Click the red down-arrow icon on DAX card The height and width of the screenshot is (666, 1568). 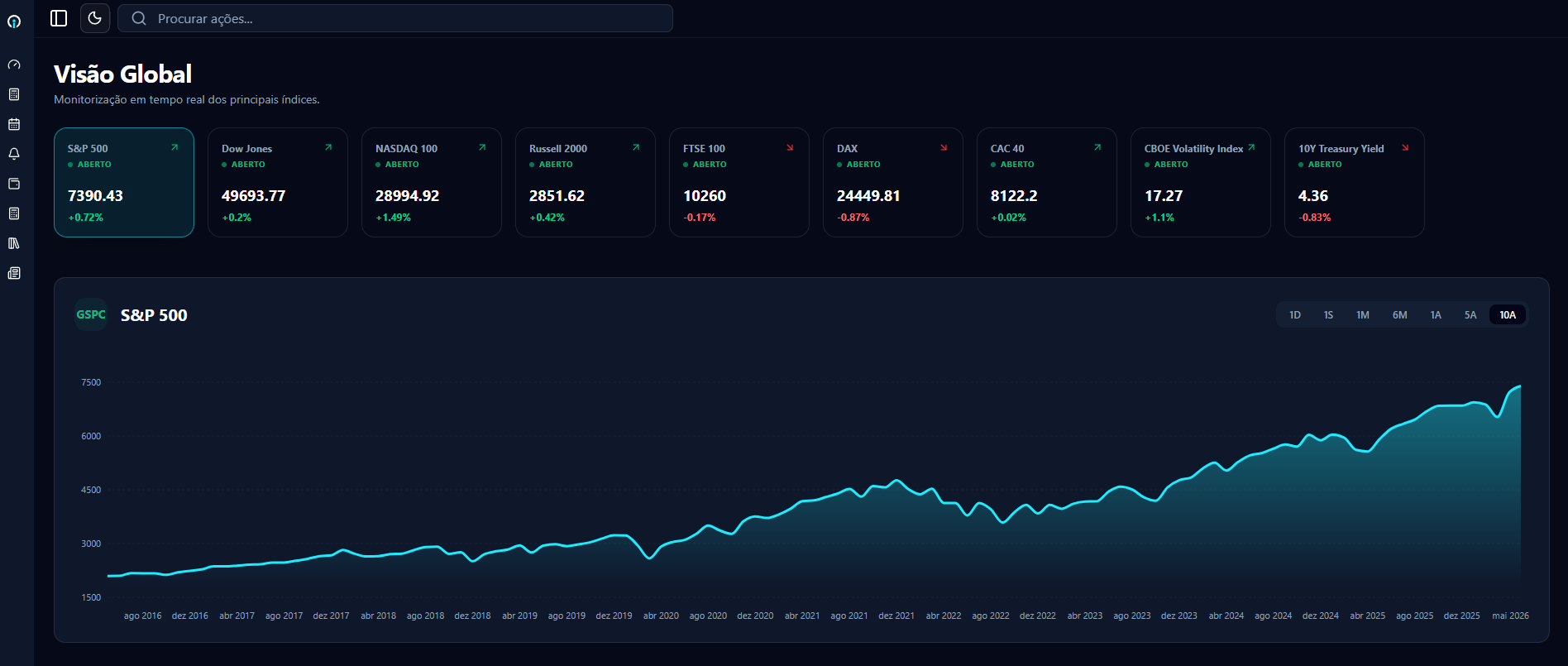944,147
